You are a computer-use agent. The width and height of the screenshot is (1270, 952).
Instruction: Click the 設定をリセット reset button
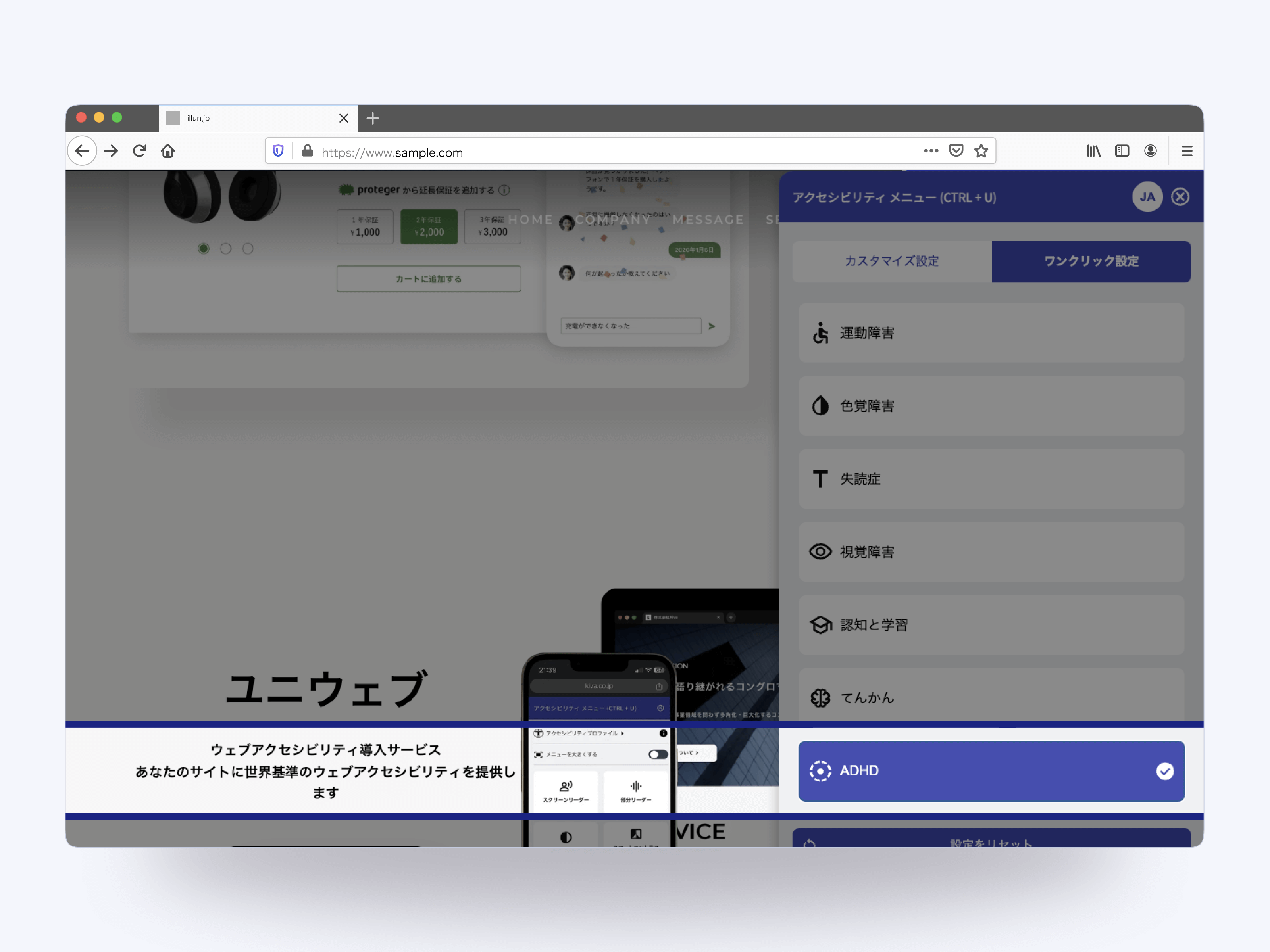click(991, 839)
